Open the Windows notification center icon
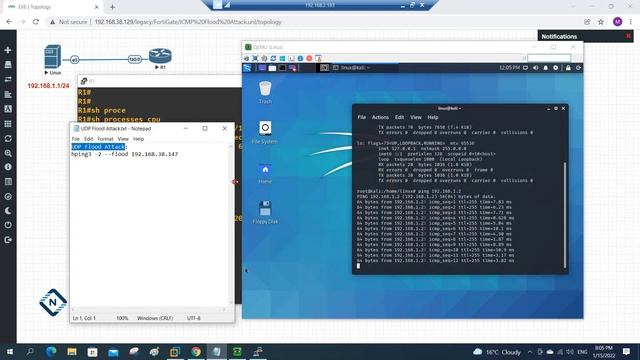 [627, 351]
